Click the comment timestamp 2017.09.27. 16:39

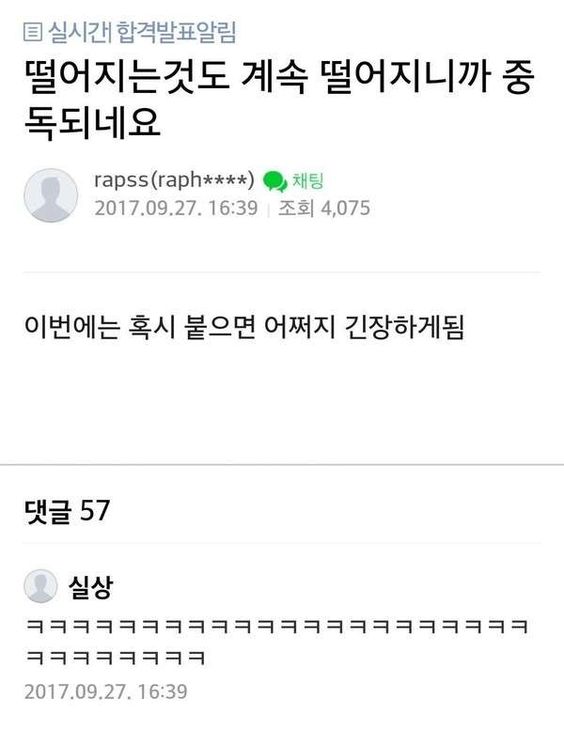(106, 692)
